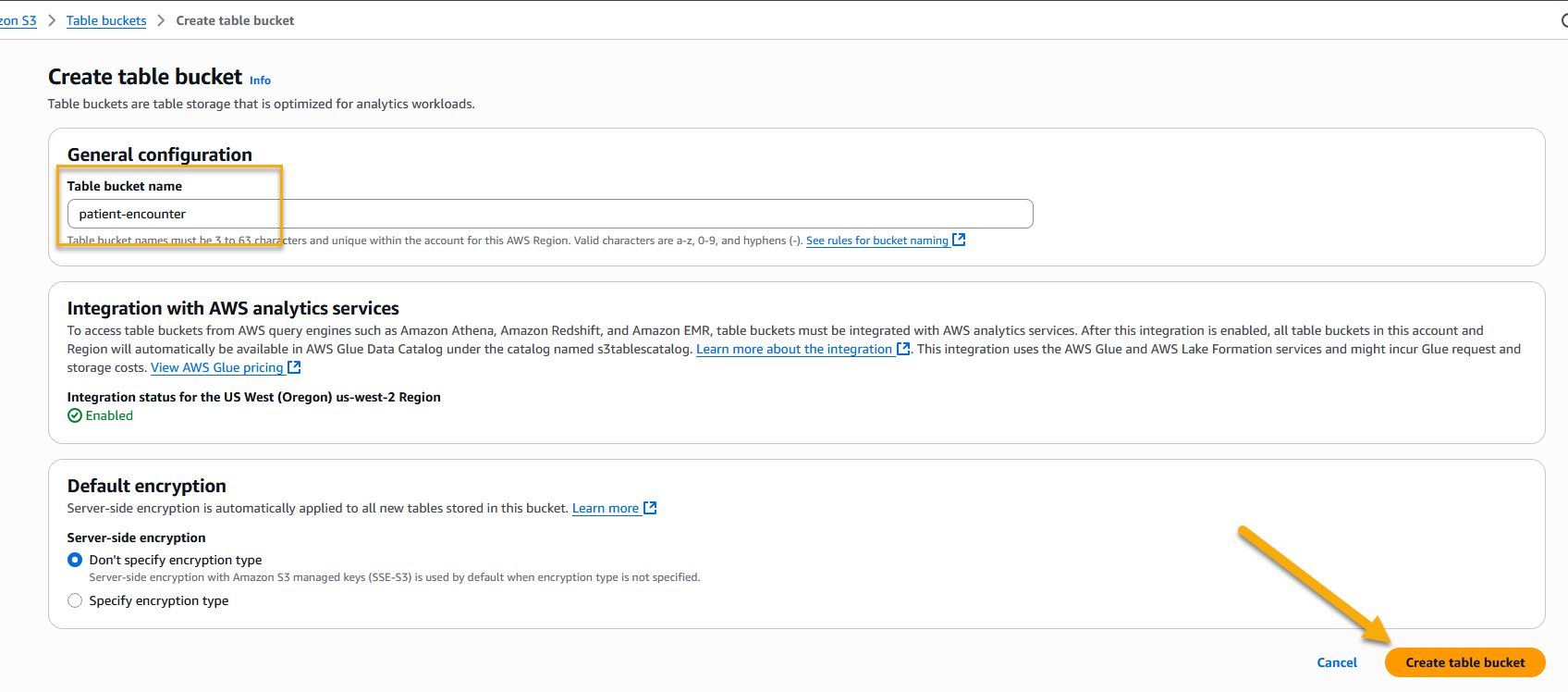Viewport: 1568px width, 692px height.
Task: Click the Integration with AWS analytics services heading
Action: tap(233, 308)
